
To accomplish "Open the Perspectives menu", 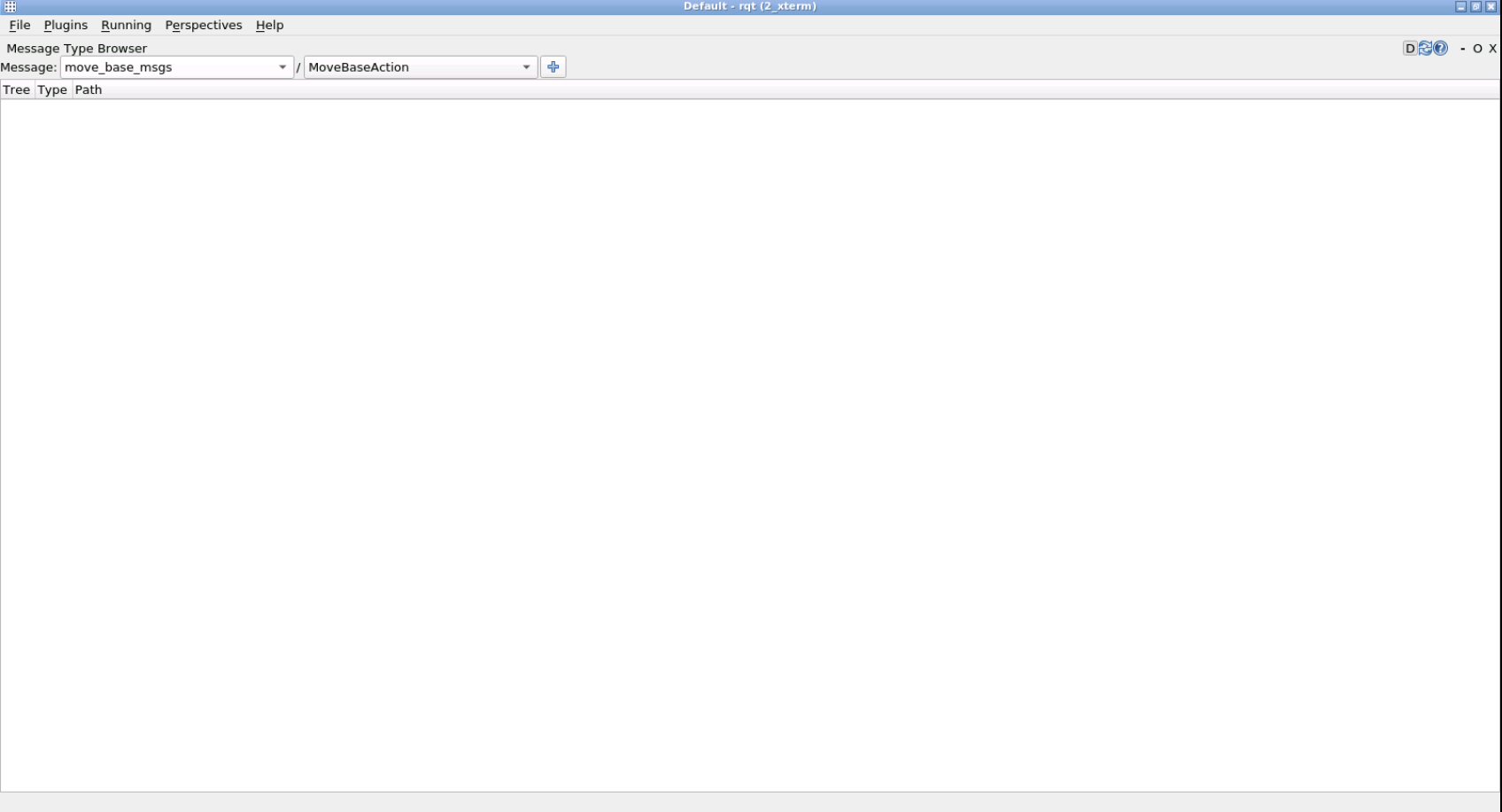I will click(x=203, y=25).
